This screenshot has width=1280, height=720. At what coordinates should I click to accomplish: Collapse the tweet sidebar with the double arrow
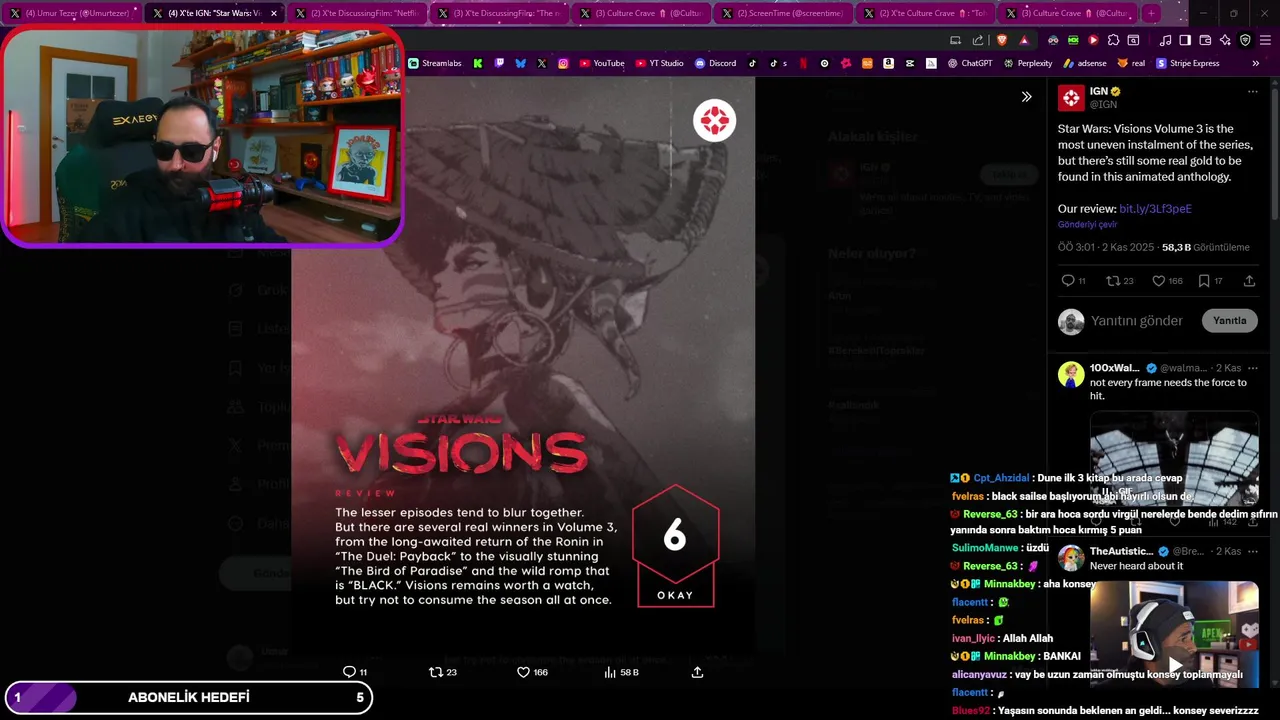[1026, 97]
